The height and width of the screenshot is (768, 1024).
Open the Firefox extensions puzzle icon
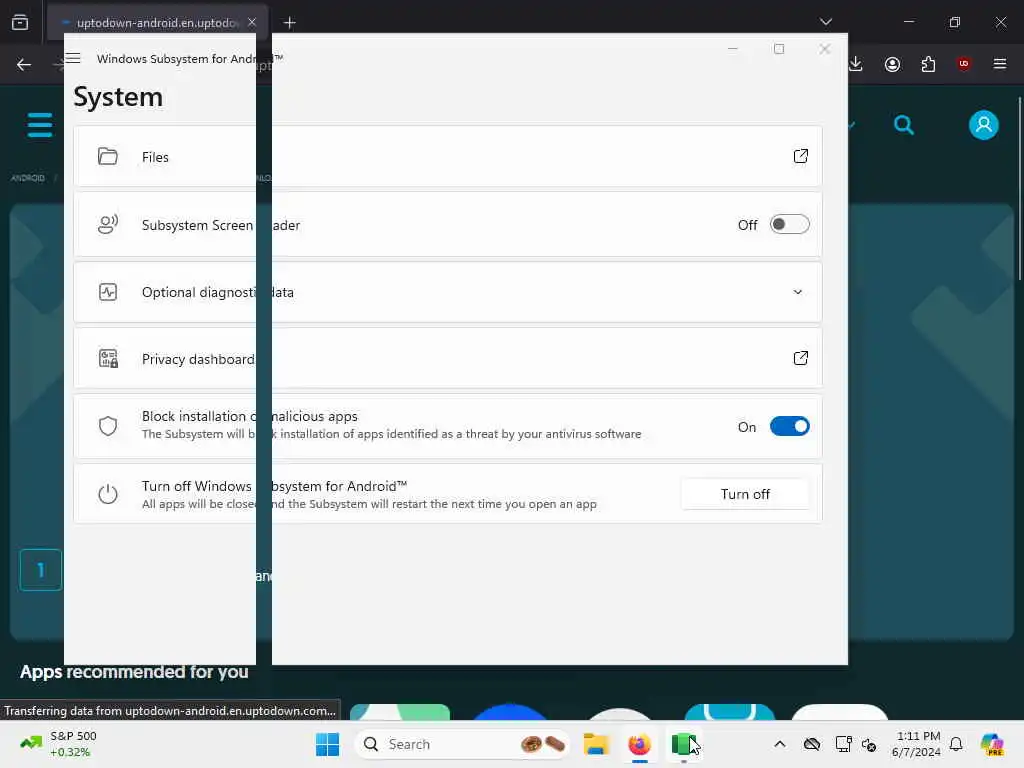(928, 64)
